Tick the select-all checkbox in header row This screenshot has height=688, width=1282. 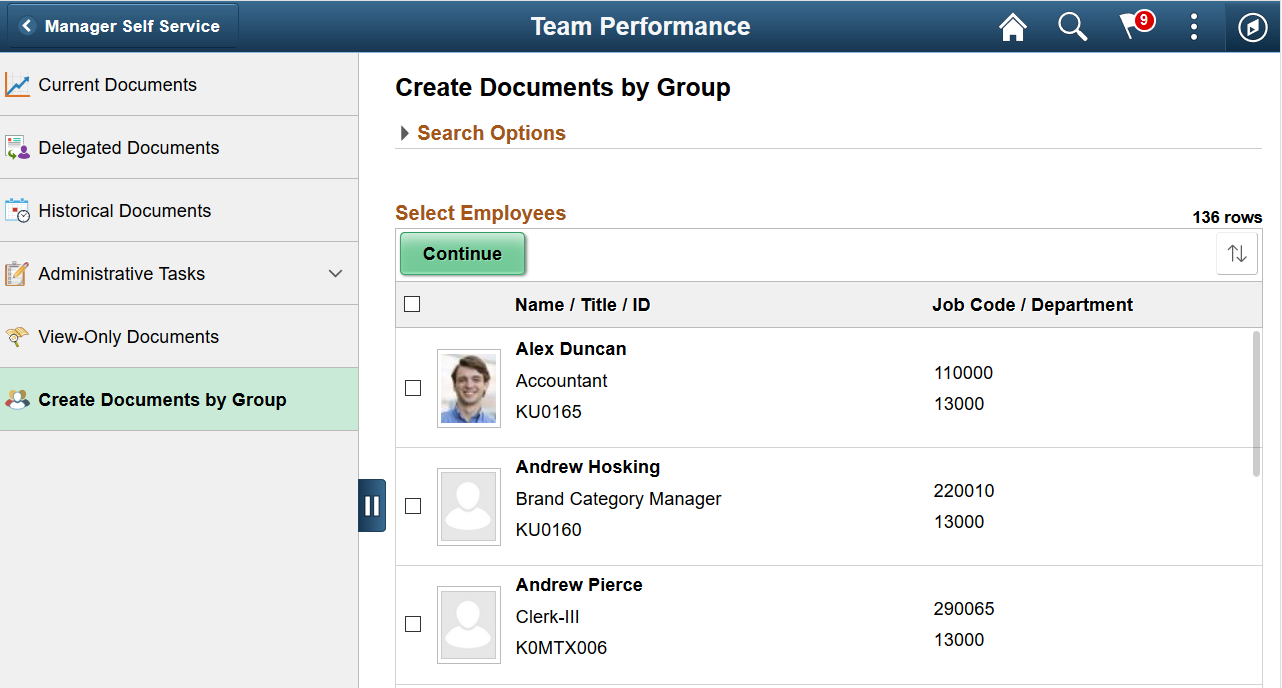412,304
